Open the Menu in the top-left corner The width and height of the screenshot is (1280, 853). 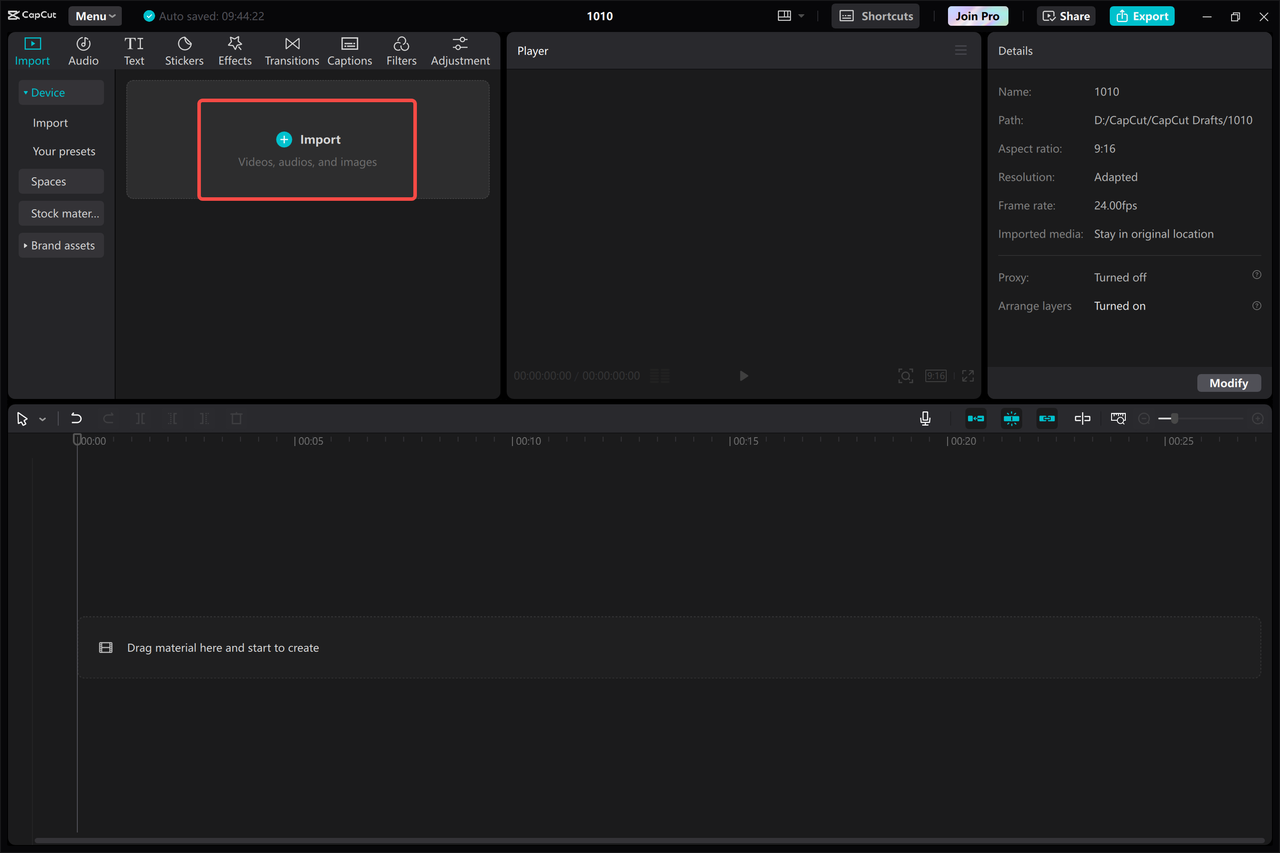(94, 15)
